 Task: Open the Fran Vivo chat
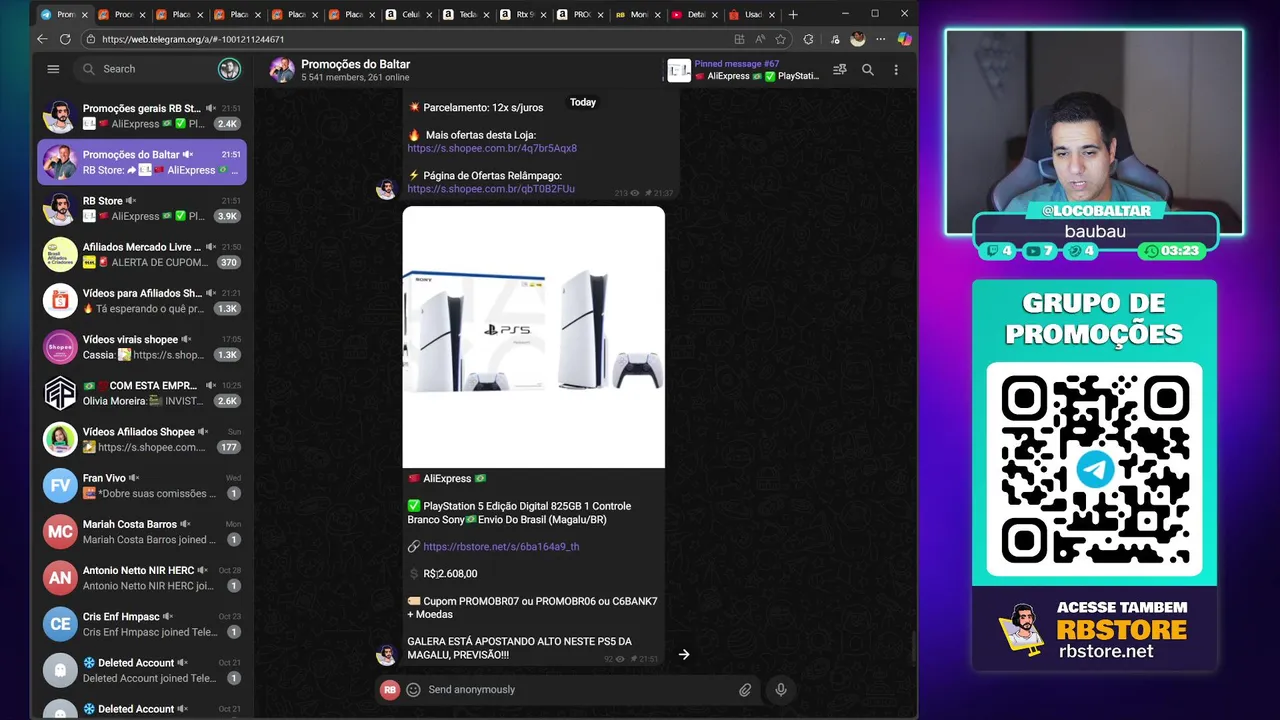(x=142, y=485)
